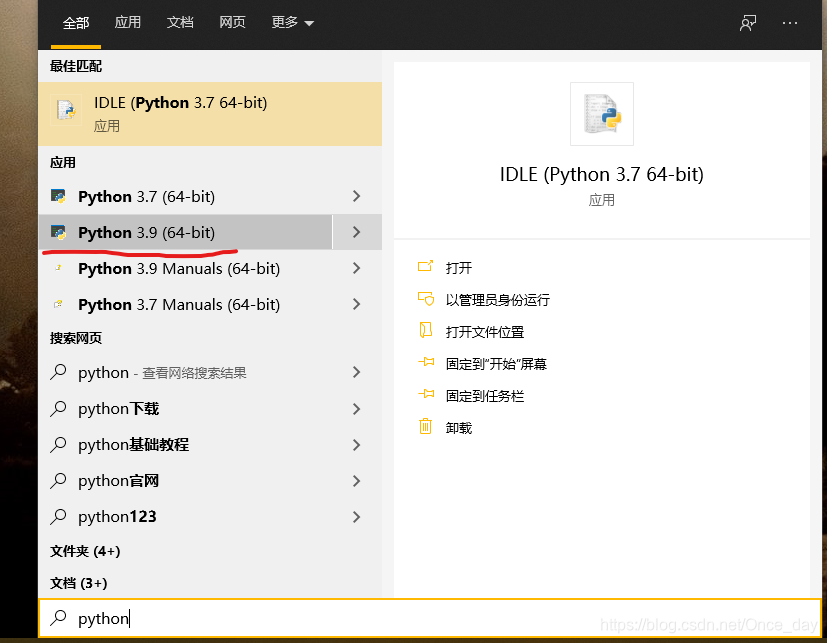
Task: Select python官网 web suggestion
Action: [186, 481]
